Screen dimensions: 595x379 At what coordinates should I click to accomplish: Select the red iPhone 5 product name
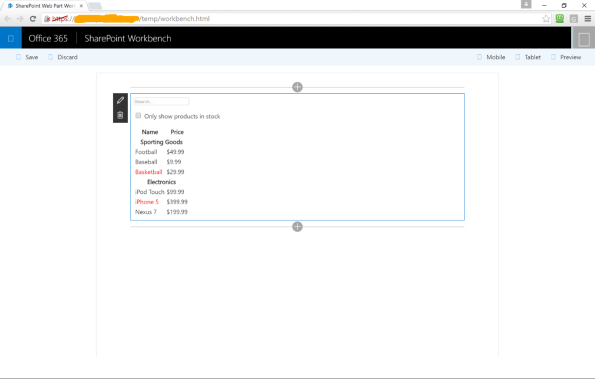click(147, 202)
